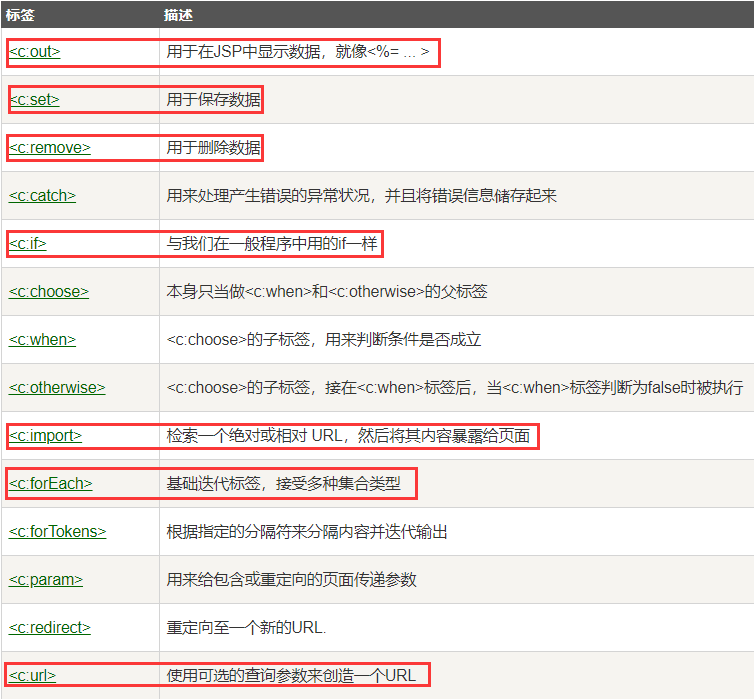This screenshot has height=699, width=754.
Task: Click the <c:param> tag link
Action: (46, 580)
